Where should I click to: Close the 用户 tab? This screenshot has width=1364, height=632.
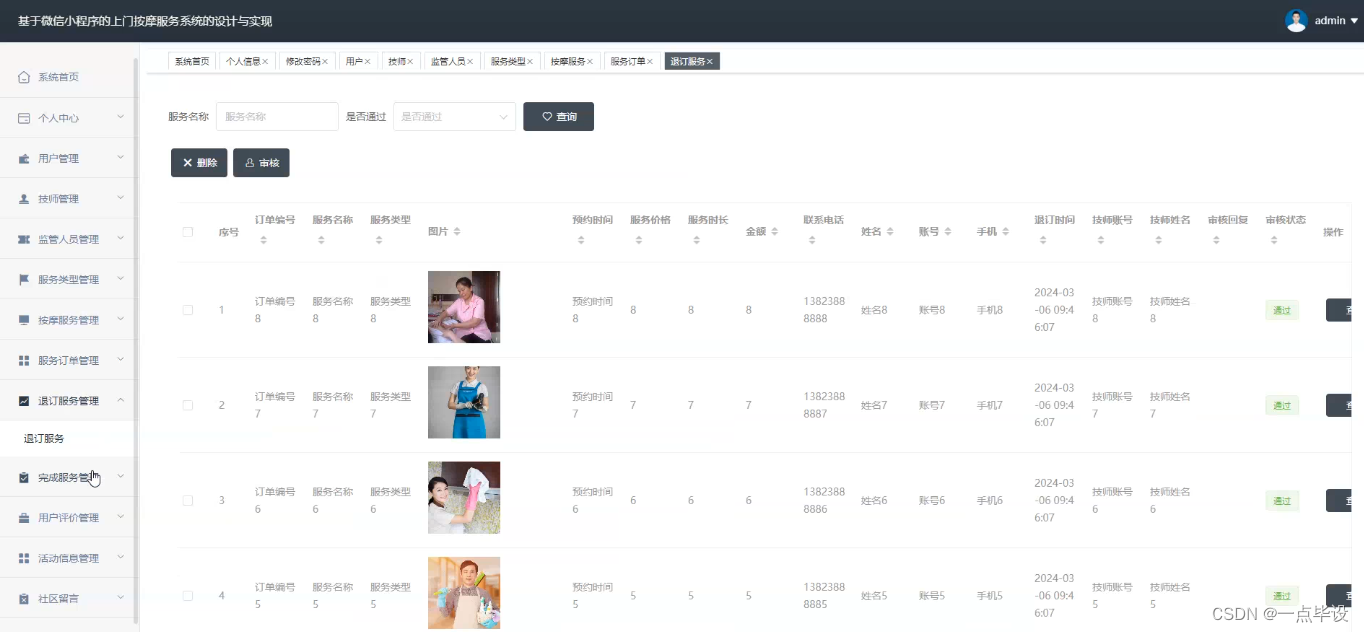367,61
